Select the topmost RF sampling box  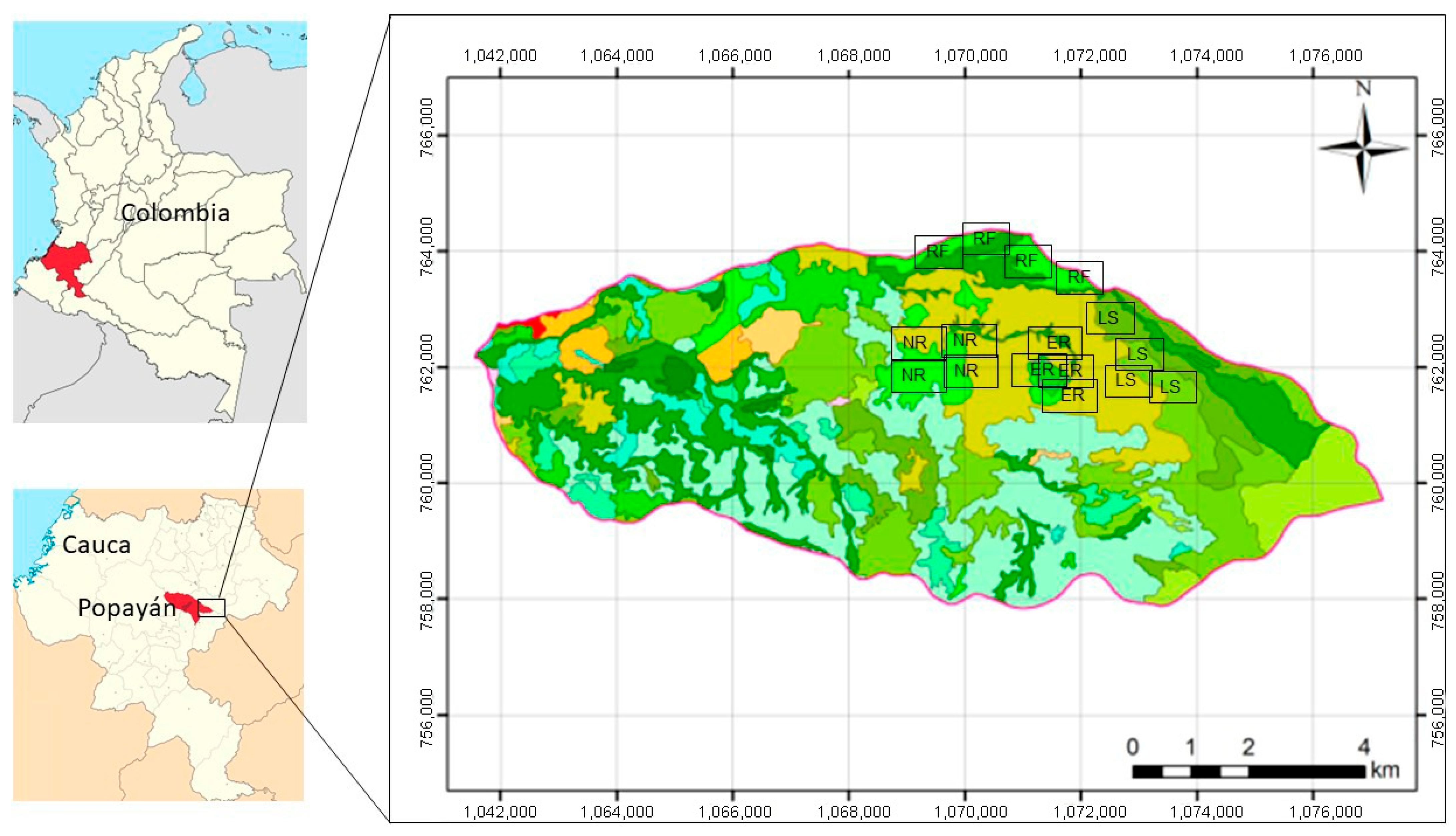coord(985,238)
